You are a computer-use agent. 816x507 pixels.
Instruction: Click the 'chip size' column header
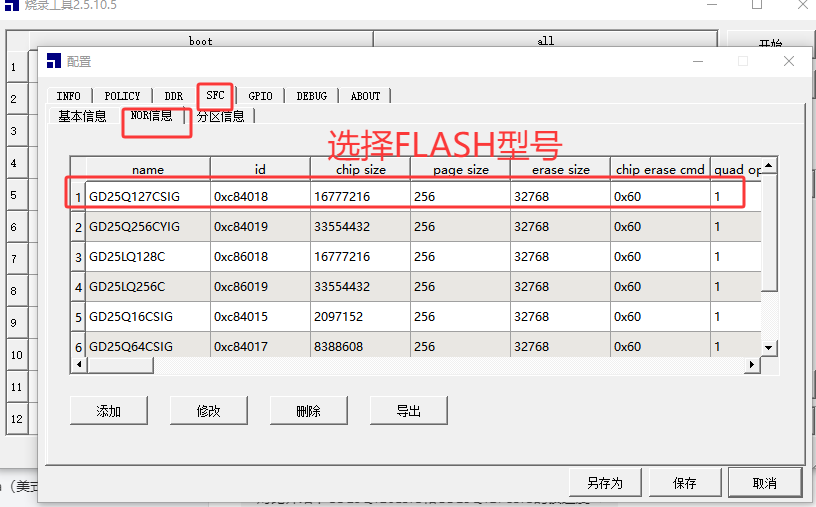click(x=361, y=170)
